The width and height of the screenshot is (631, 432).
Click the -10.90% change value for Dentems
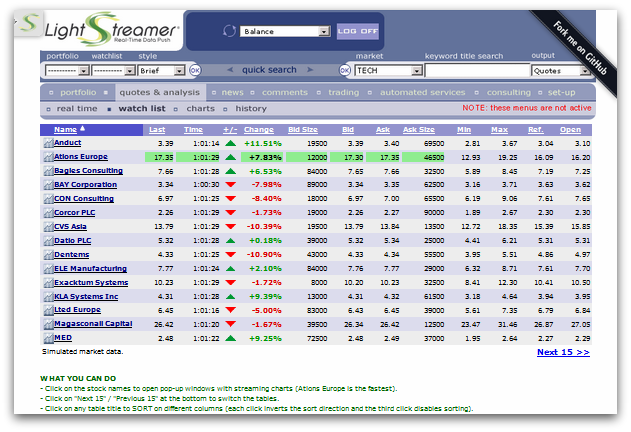point(264,255)
